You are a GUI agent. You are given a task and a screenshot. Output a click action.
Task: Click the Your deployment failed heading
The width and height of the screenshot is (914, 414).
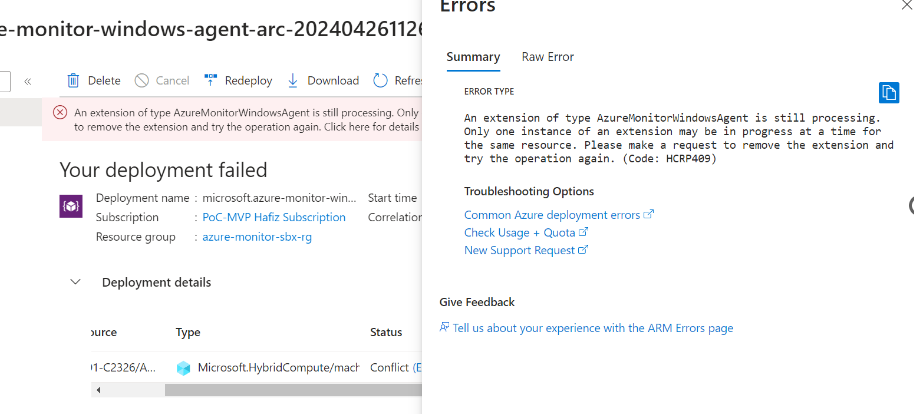163,170
